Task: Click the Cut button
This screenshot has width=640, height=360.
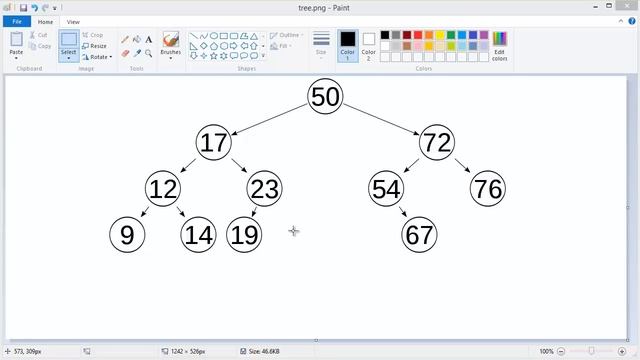Action: tap(38, 36)
